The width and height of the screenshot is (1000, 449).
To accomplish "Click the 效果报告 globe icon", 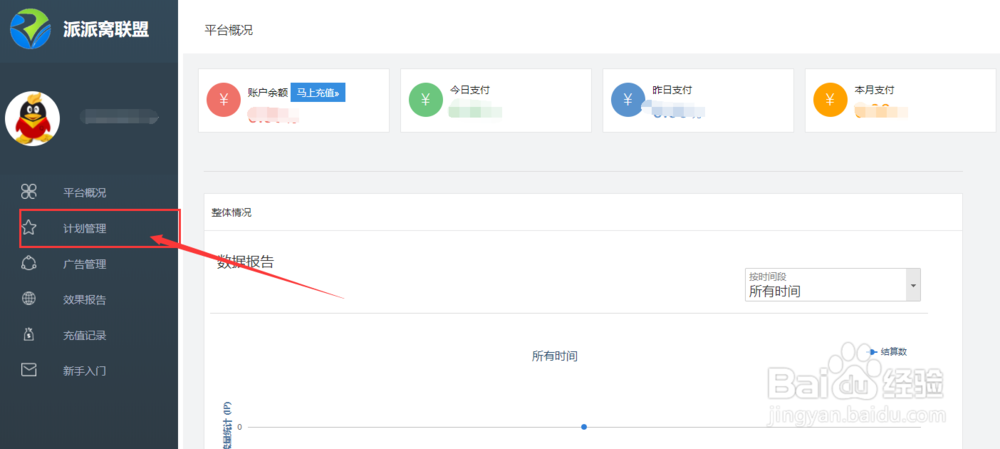I will (29, 298).
